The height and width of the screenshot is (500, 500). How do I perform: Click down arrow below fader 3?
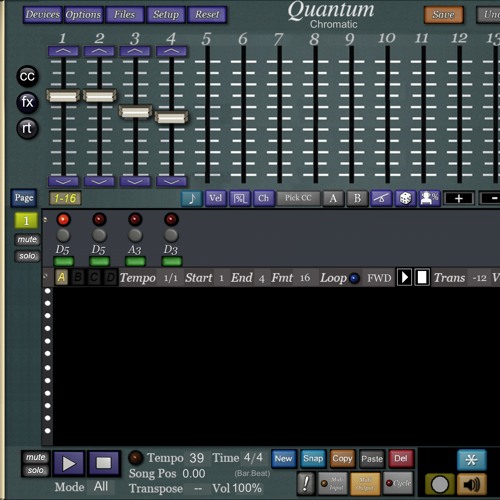click(x=135, y=182)
